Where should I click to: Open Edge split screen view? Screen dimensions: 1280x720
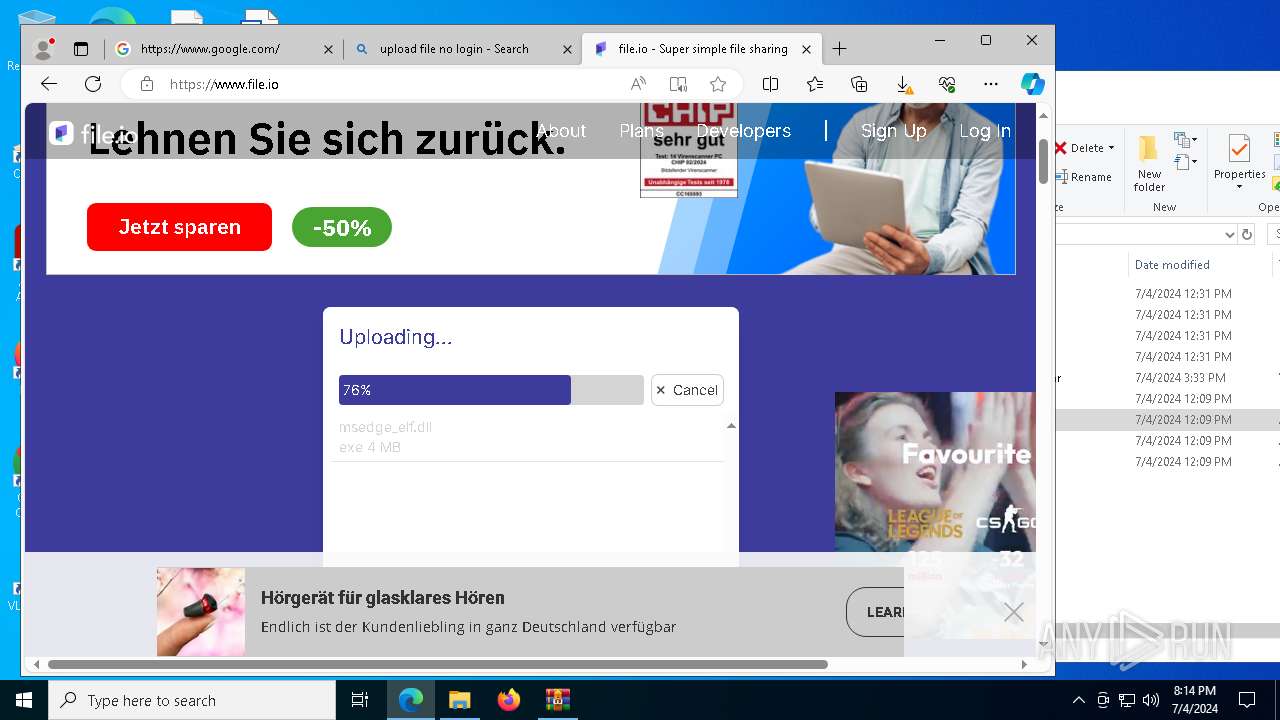coord(770,84)
